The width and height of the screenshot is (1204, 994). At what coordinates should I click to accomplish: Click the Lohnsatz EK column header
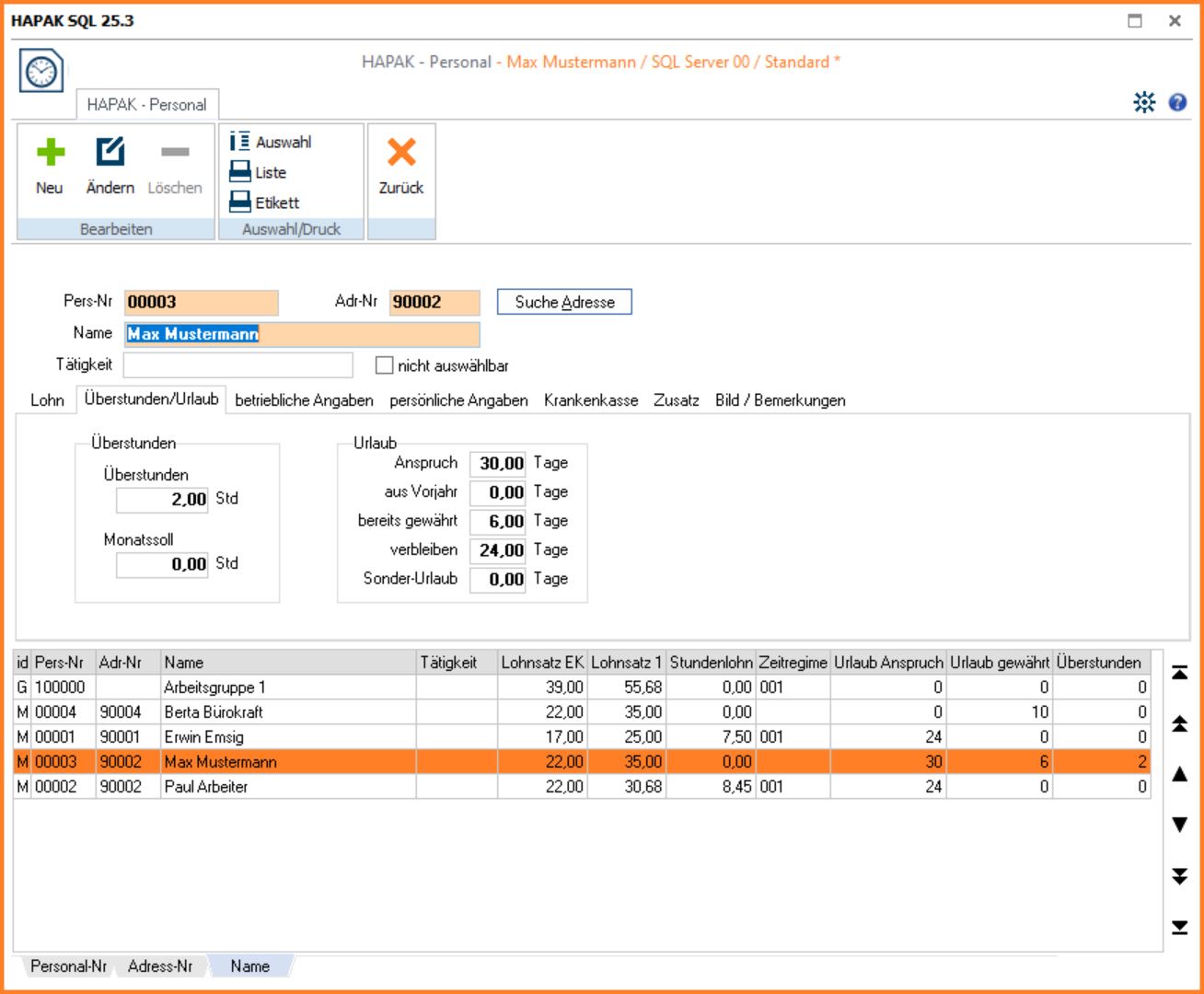point(541,663)
